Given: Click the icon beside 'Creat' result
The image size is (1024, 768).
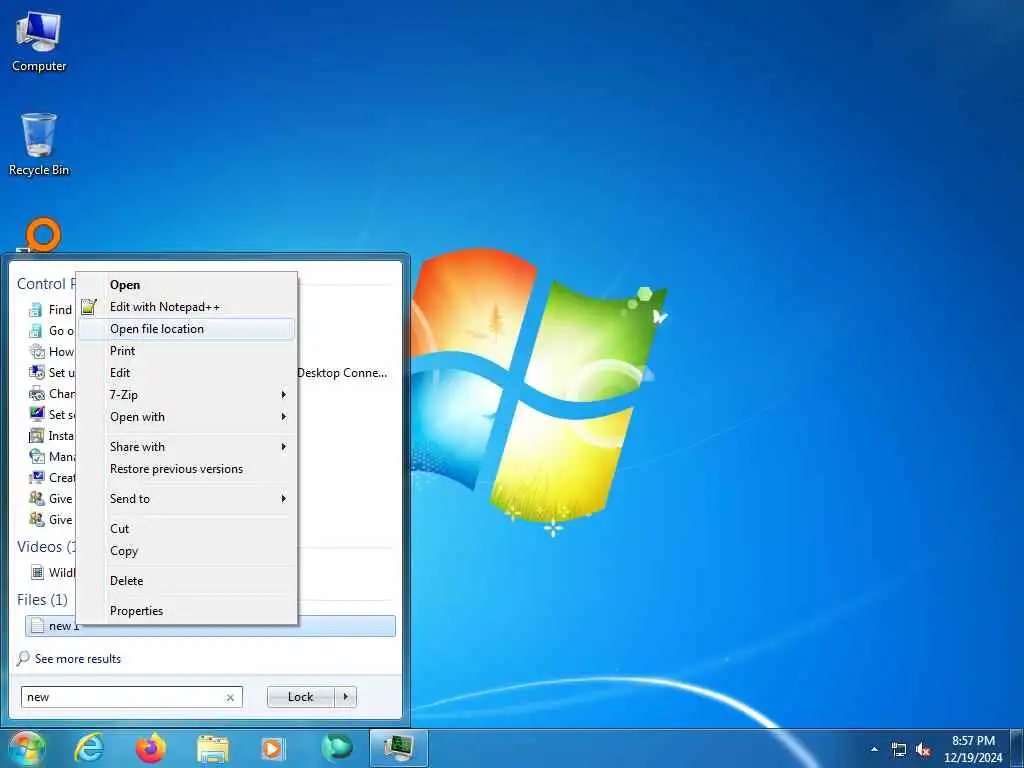Looking at the screenshot, I should tap(37, 477).
